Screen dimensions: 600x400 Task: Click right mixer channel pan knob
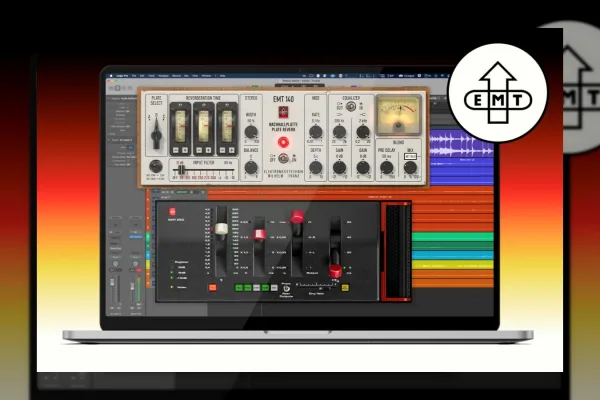point(135,264)
